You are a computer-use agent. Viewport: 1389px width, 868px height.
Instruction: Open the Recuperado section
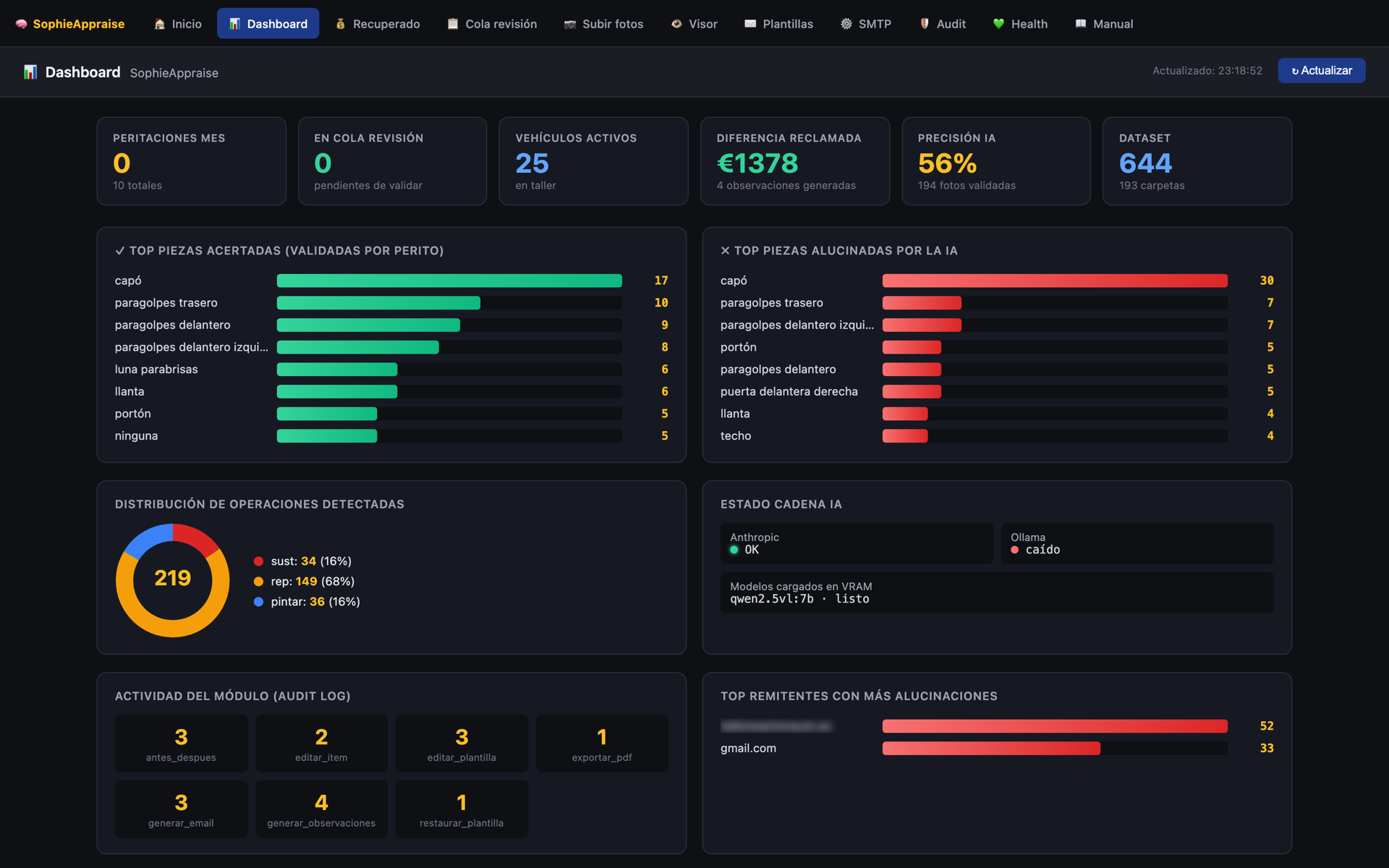pyautogui.click(x=378, y=24)
